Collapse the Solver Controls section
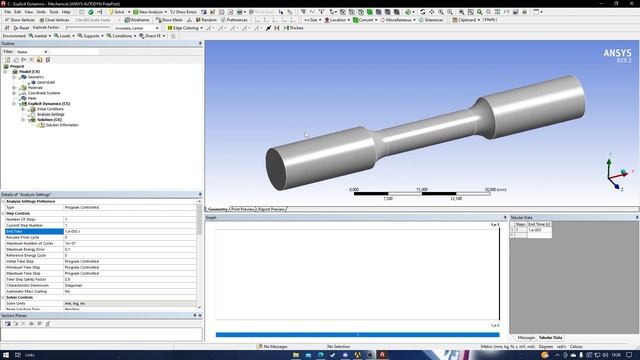The height and width of the screenshot is (360, 640). [x=3, y=298]
